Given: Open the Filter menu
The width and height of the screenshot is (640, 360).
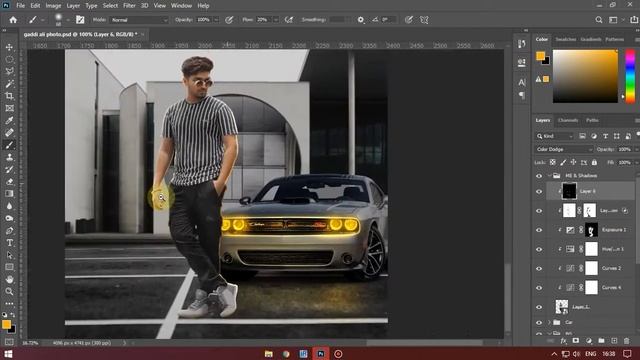Looking at the screenshot, I should click(129, 6).
